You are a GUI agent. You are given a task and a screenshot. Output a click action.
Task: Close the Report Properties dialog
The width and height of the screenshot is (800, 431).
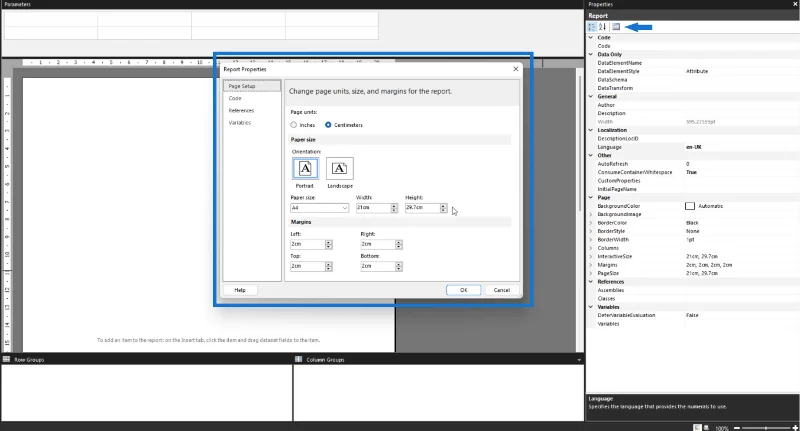[x=515, y=69]
